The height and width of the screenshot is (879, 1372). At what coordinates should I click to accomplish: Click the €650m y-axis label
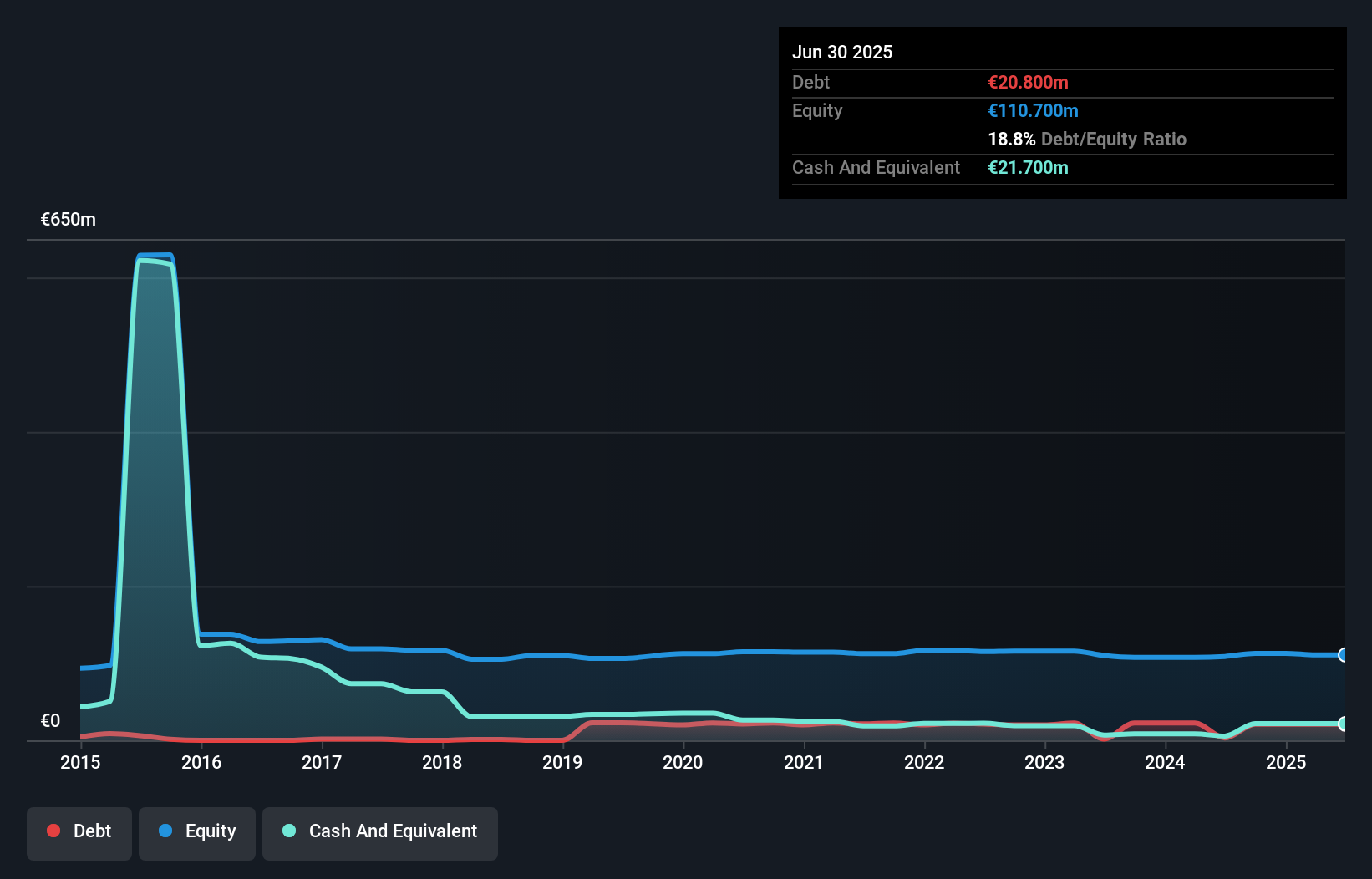point(69,220)
